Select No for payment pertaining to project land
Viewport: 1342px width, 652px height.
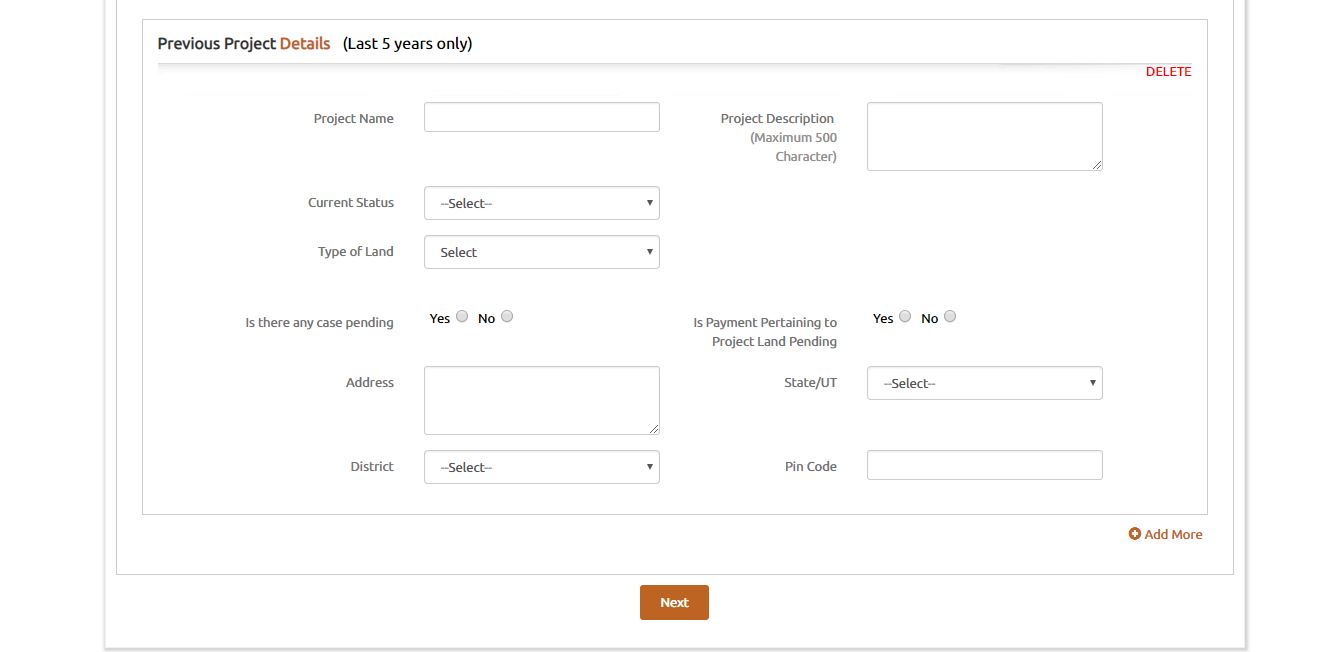click(949, 316)
